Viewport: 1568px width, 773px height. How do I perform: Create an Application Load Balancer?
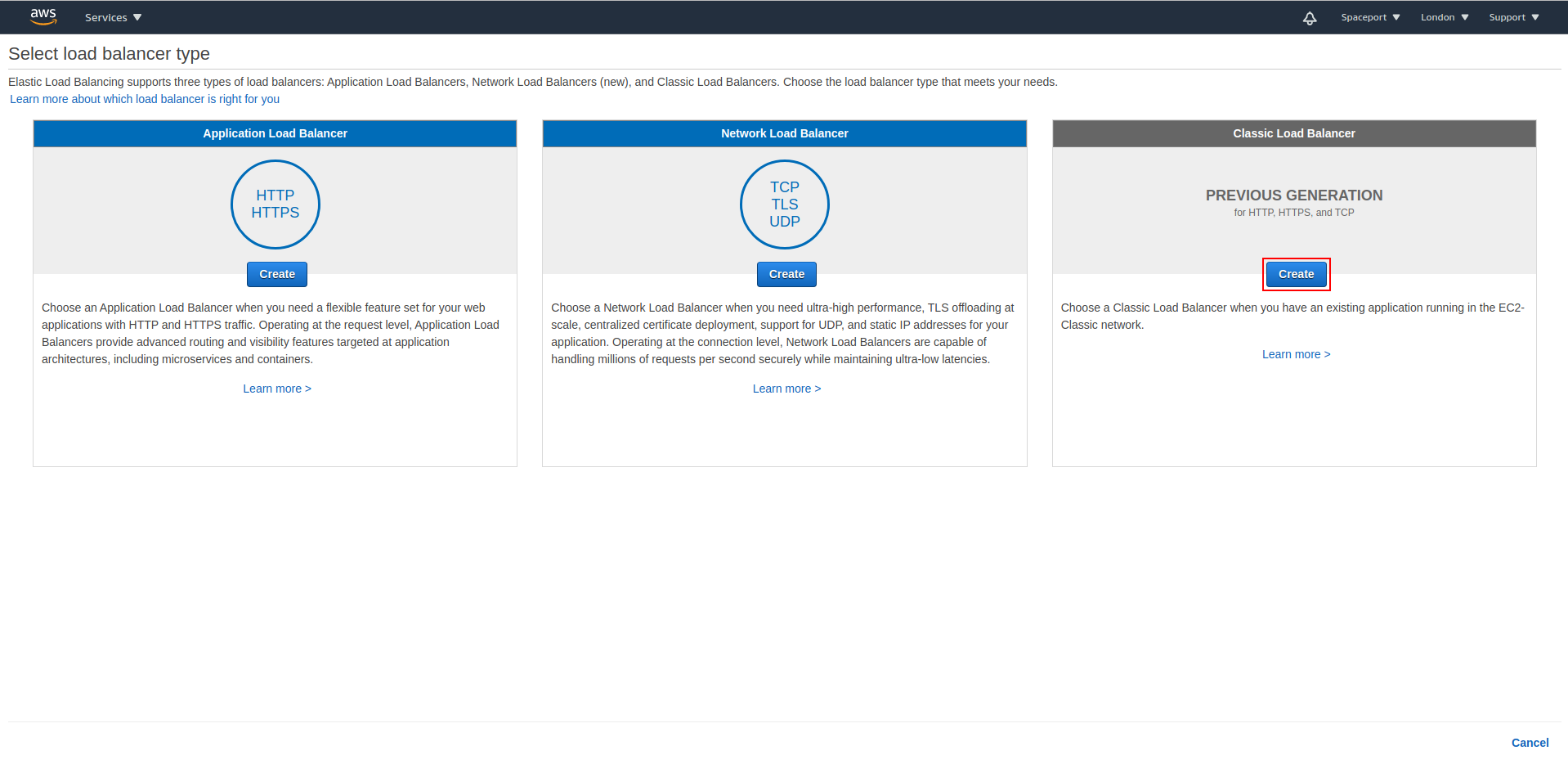(277, 274)
